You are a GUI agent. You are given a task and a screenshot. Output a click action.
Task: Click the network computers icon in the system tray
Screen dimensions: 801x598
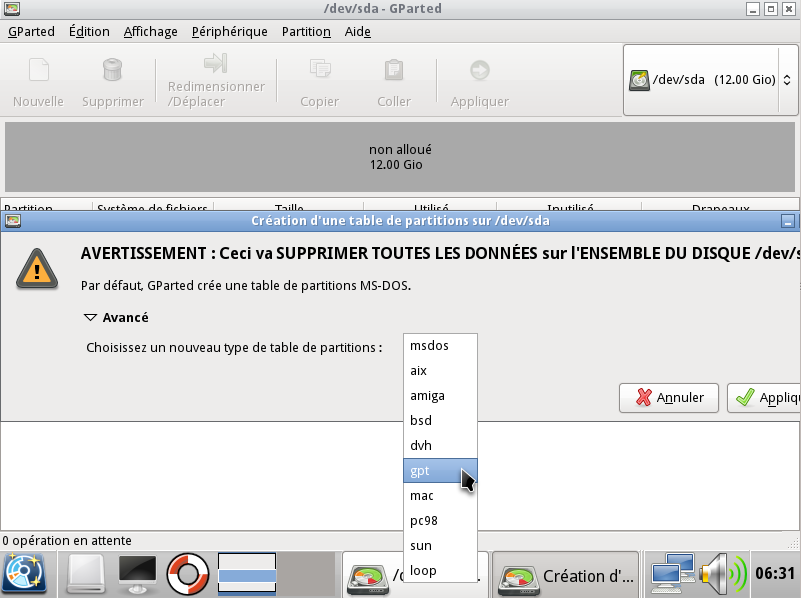point(672,574)
